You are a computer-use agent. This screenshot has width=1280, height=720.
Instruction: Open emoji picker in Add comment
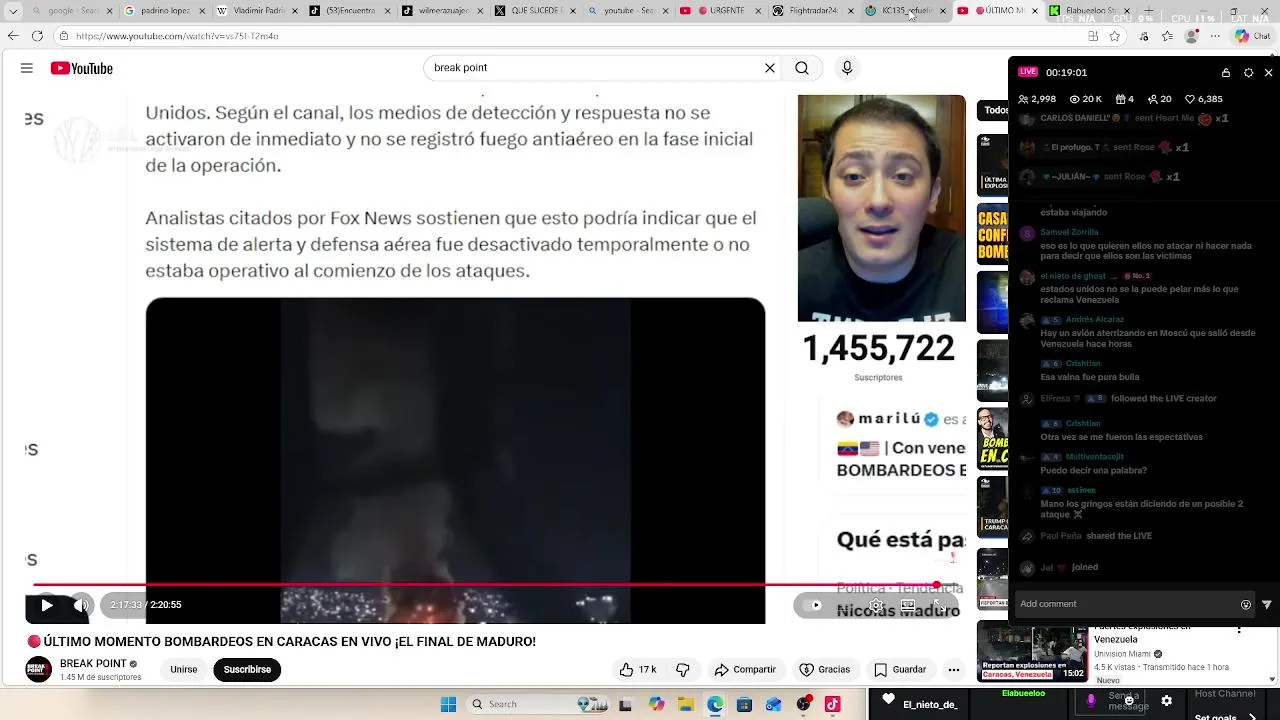click(x=1246, y=605)
